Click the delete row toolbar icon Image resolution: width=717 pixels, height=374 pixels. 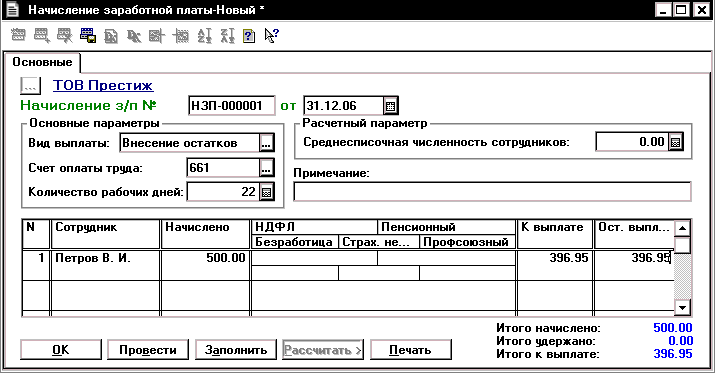coord(64,35)
